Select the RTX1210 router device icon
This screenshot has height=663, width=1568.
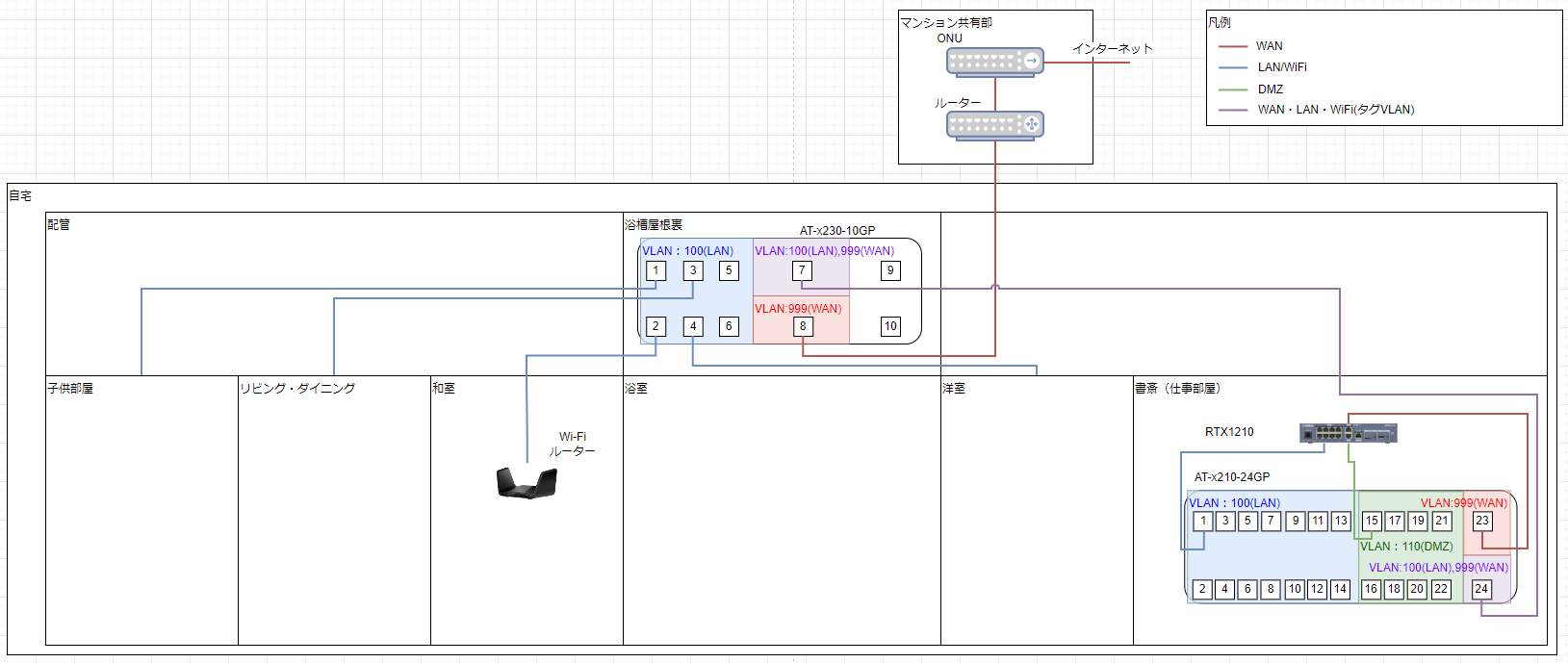1349,433
